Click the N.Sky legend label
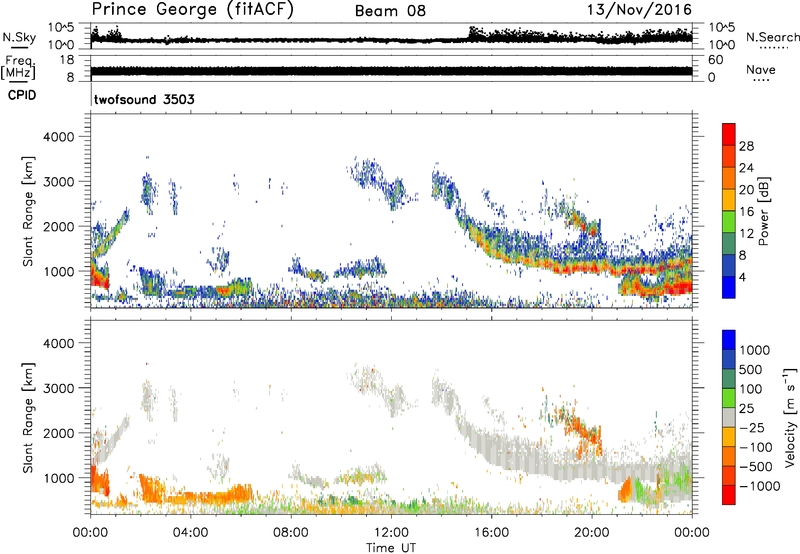Viewport: 800px width, 554px height. [x=19, y=37]
